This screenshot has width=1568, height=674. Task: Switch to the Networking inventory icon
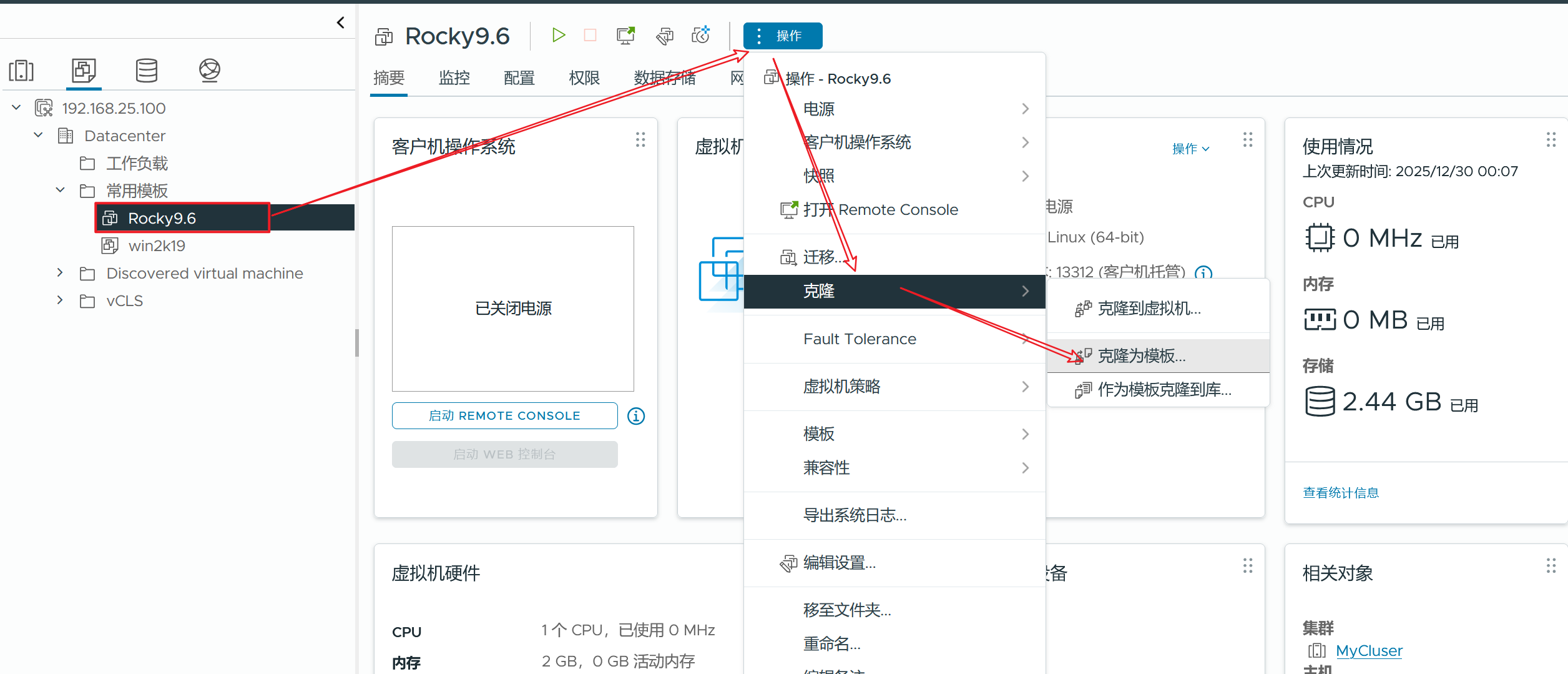[210, 71]
